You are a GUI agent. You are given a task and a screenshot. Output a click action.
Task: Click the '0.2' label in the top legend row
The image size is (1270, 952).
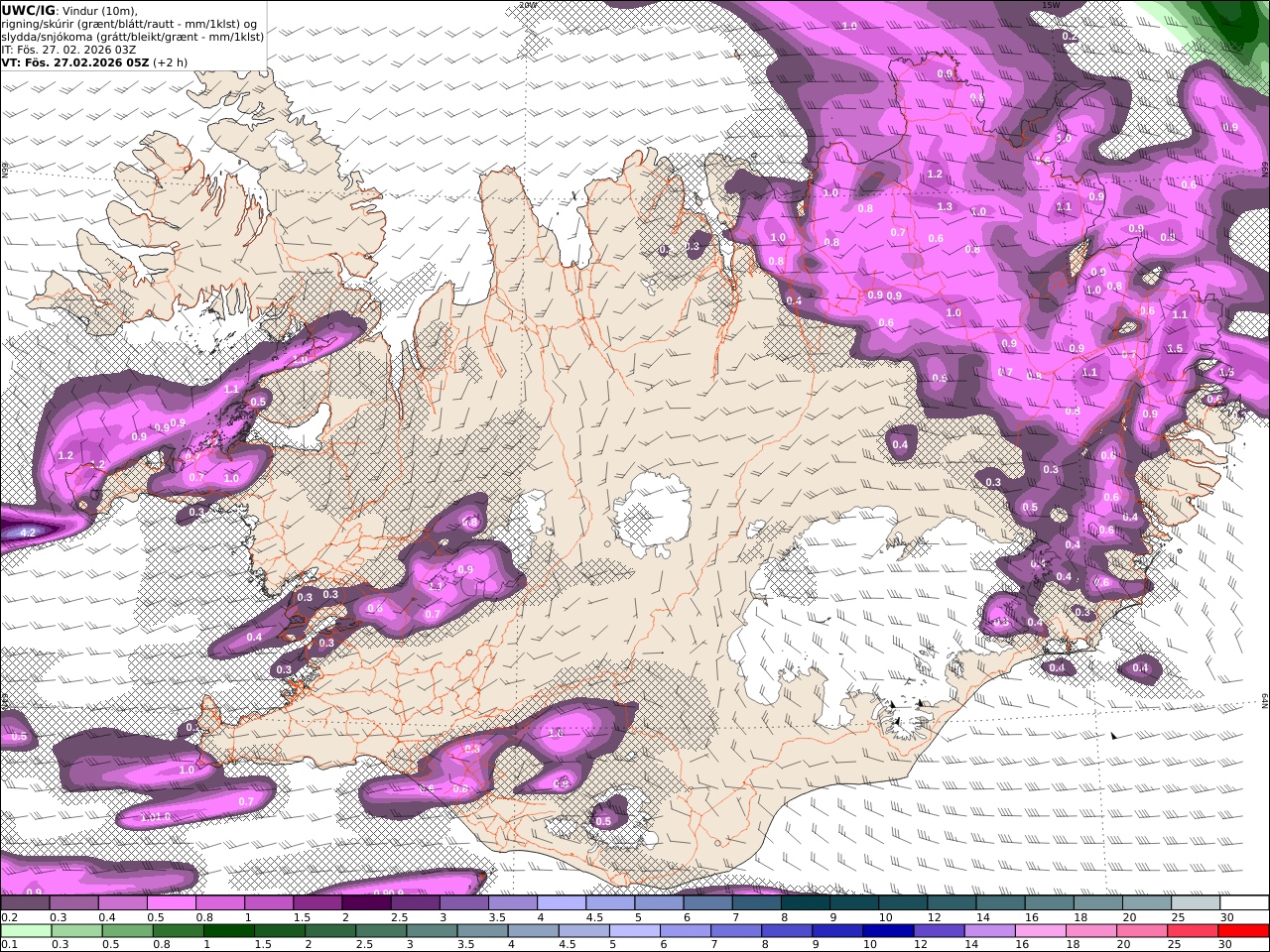point(9,917)
